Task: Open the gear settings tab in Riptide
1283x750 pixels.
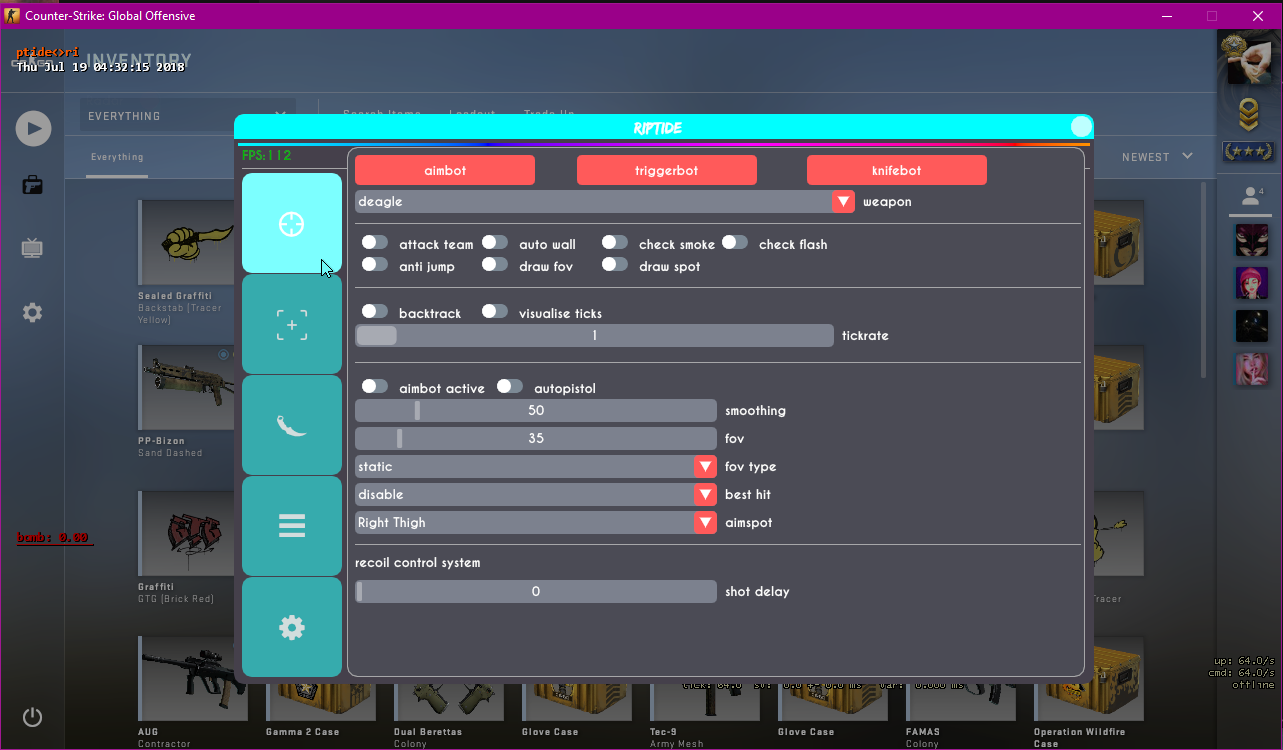Action: pyautogui.click(x=292, y=627)
